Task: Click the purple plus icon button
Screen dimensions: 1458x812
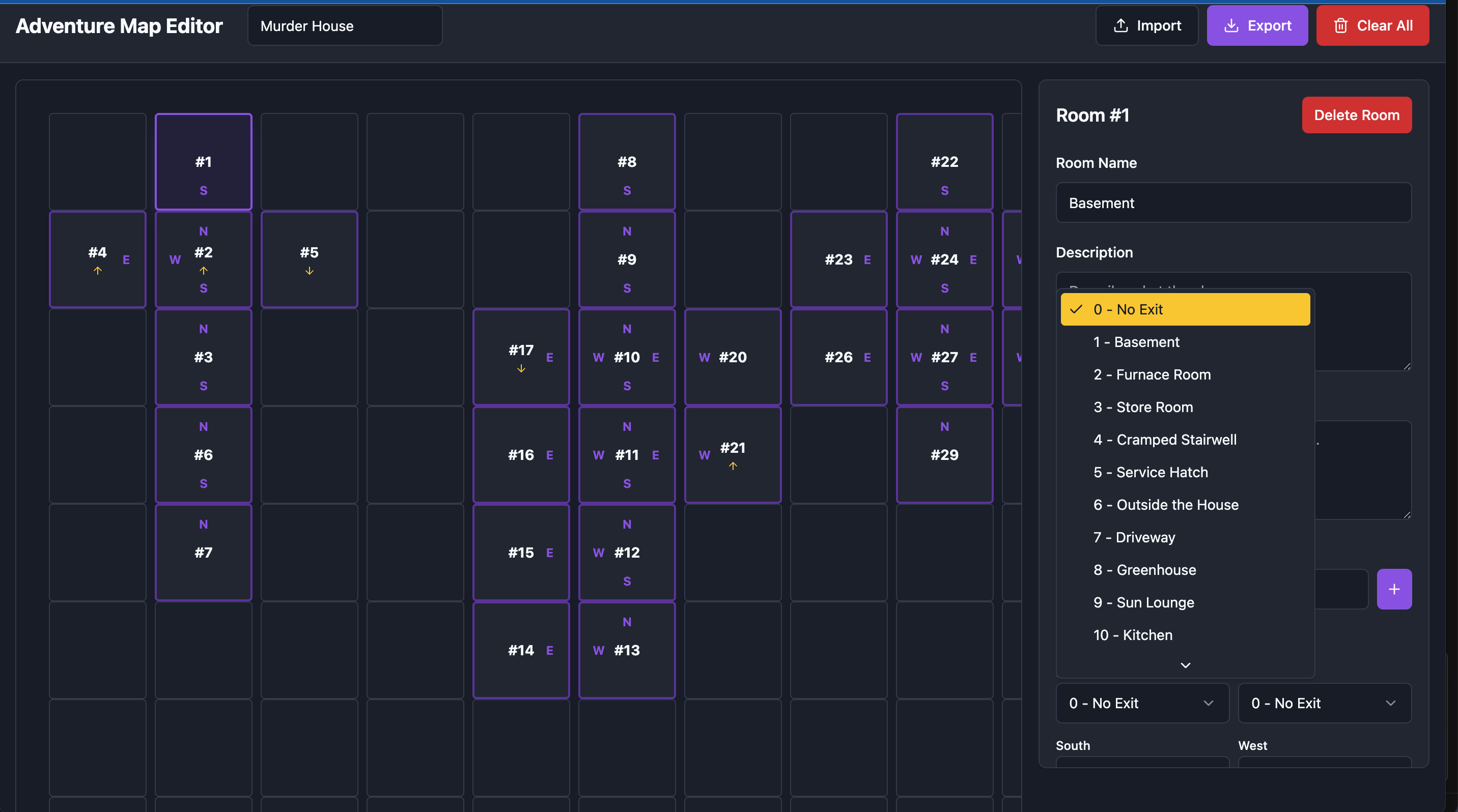Action: pyautogui.click(x=1394, y=589)
